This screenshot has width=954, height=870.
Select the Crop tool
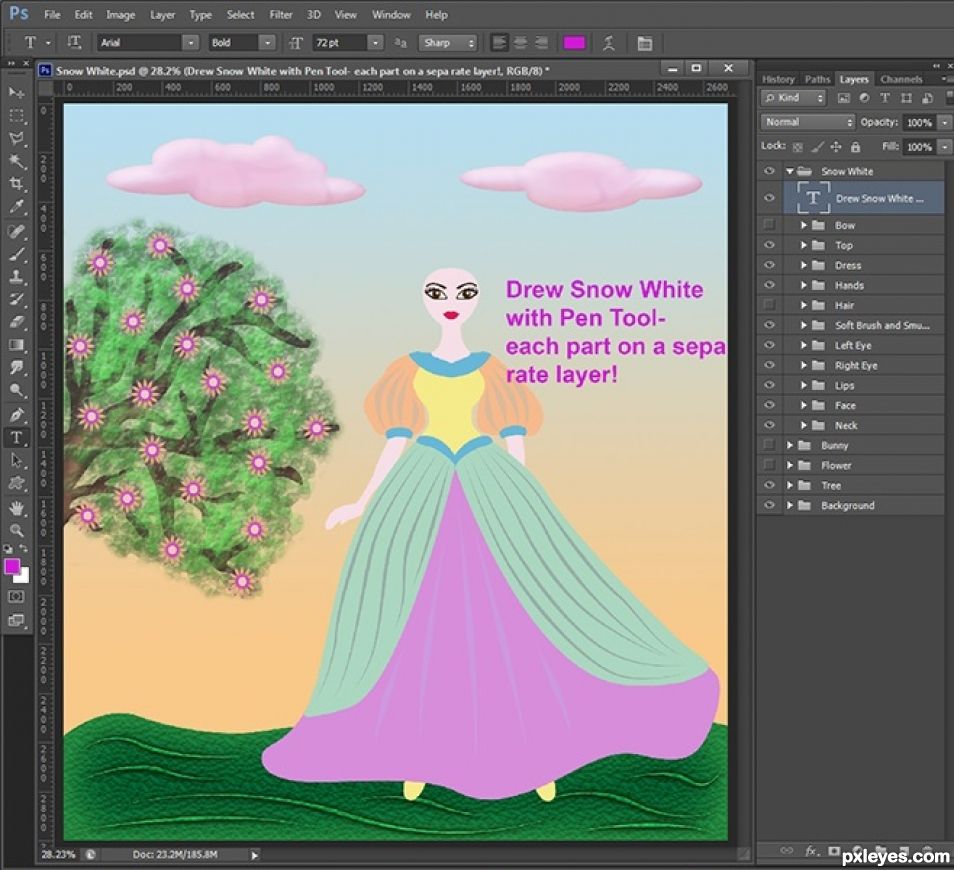point(16,183)
